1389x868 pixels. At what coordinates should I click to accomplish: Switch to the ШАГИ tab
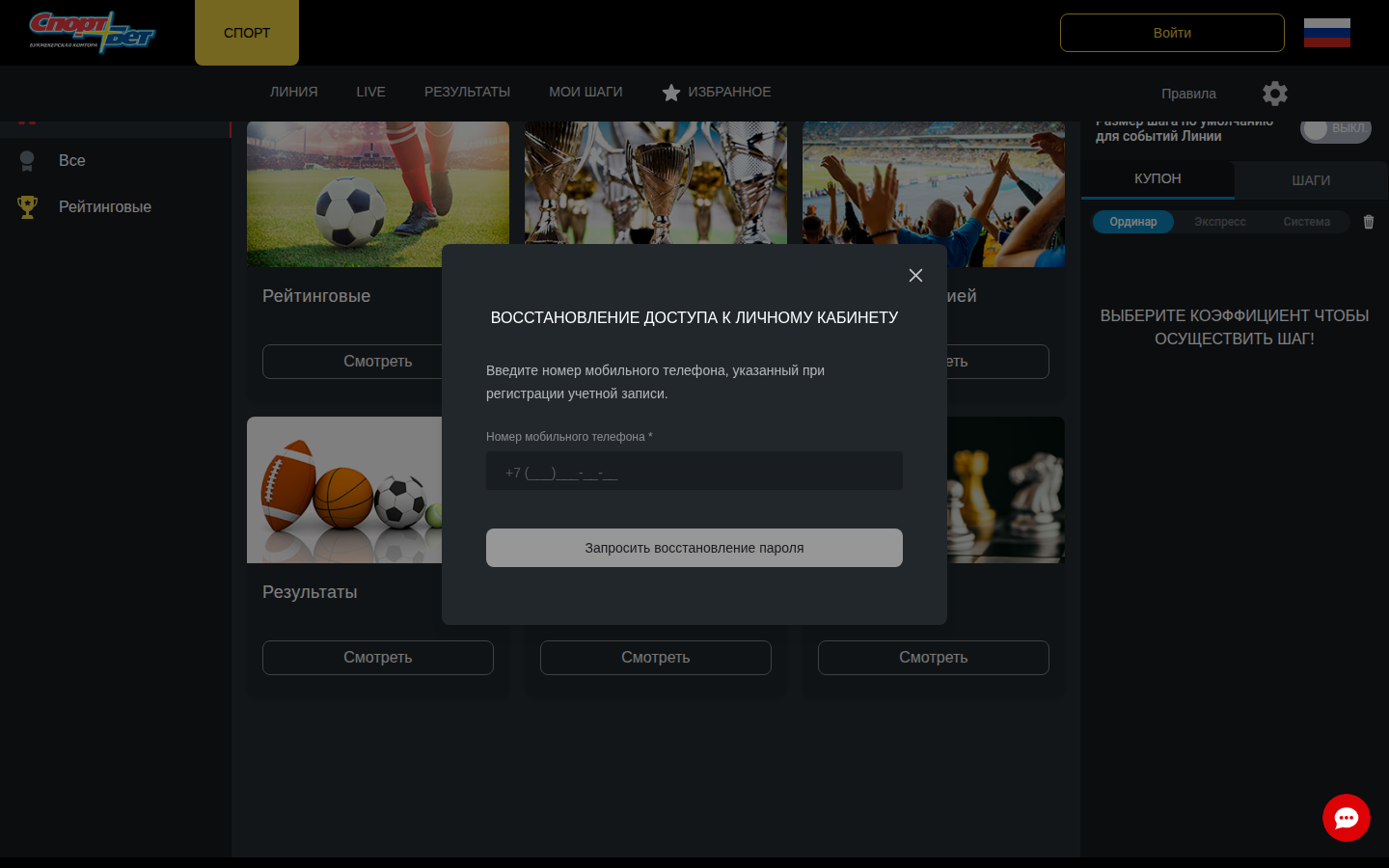point(1311,180)
